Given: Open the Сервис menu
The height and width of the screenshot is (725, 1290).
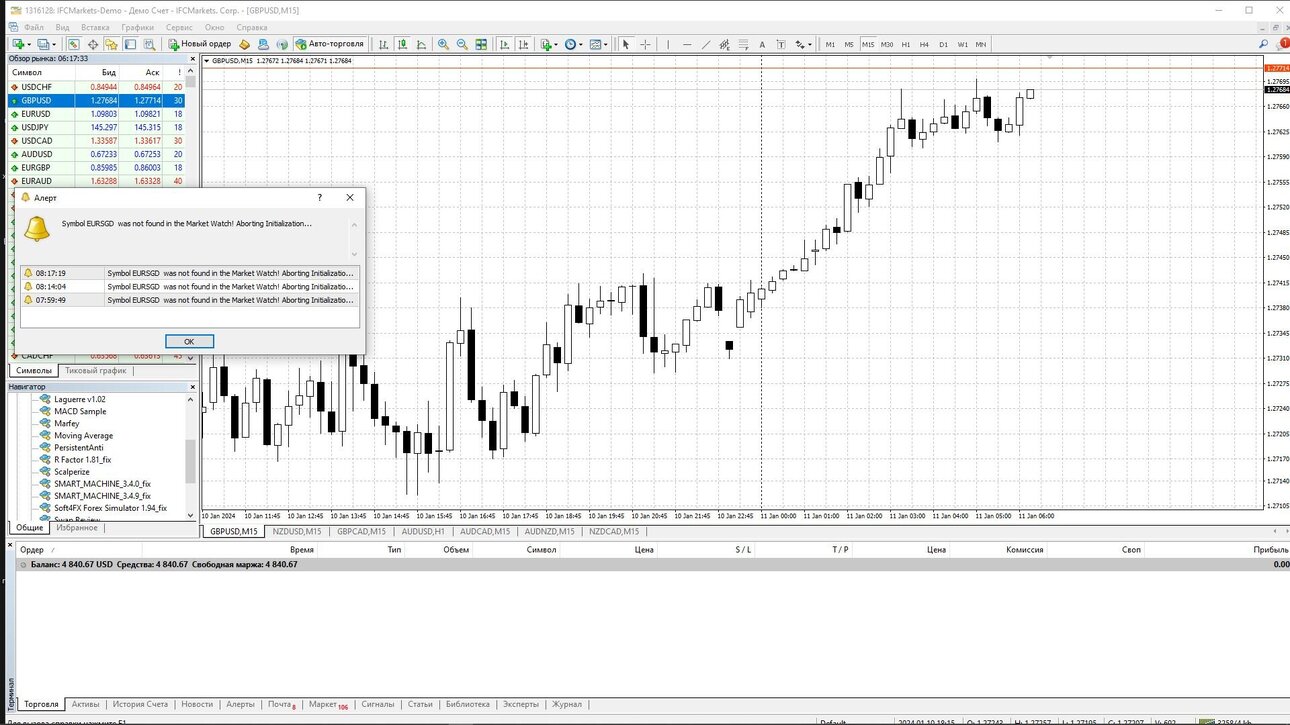Looking at the screenshot, I should (x=179, y=27).
